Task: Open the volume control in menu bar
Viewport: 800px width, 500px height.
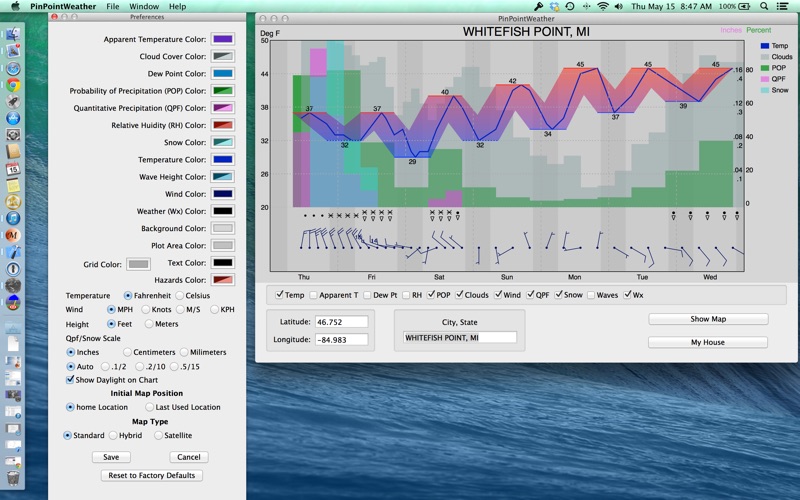Action: (618, 6)
